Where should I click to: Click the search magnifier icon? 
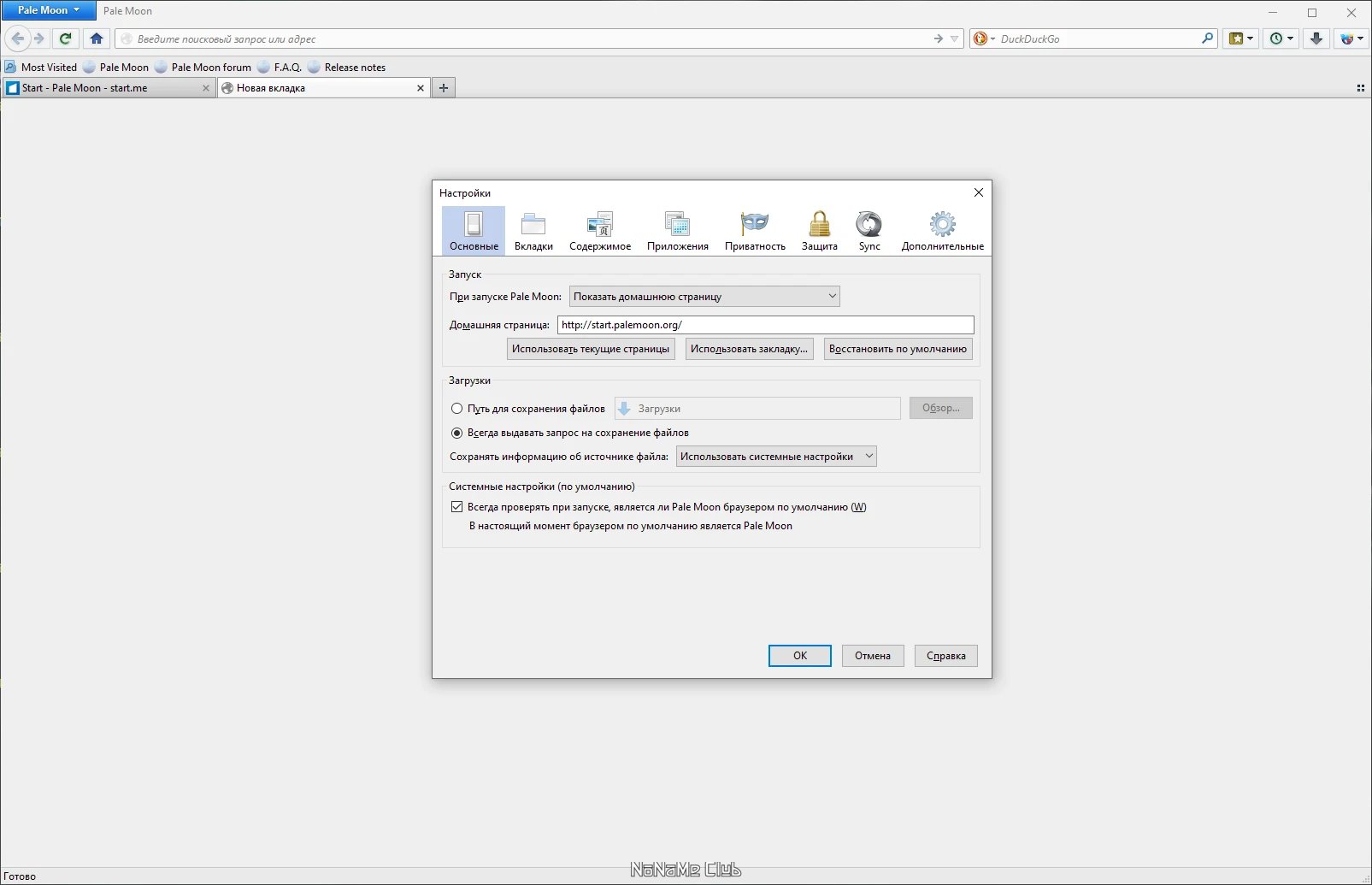pos(1207,38)
